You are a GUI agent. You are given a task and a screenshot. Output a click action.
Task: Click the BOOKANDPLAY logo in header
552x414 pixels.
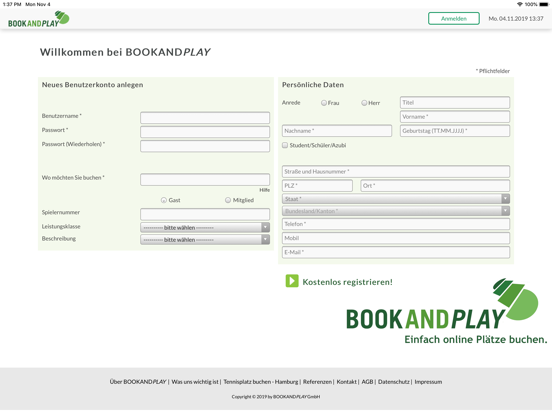[39, 19]
